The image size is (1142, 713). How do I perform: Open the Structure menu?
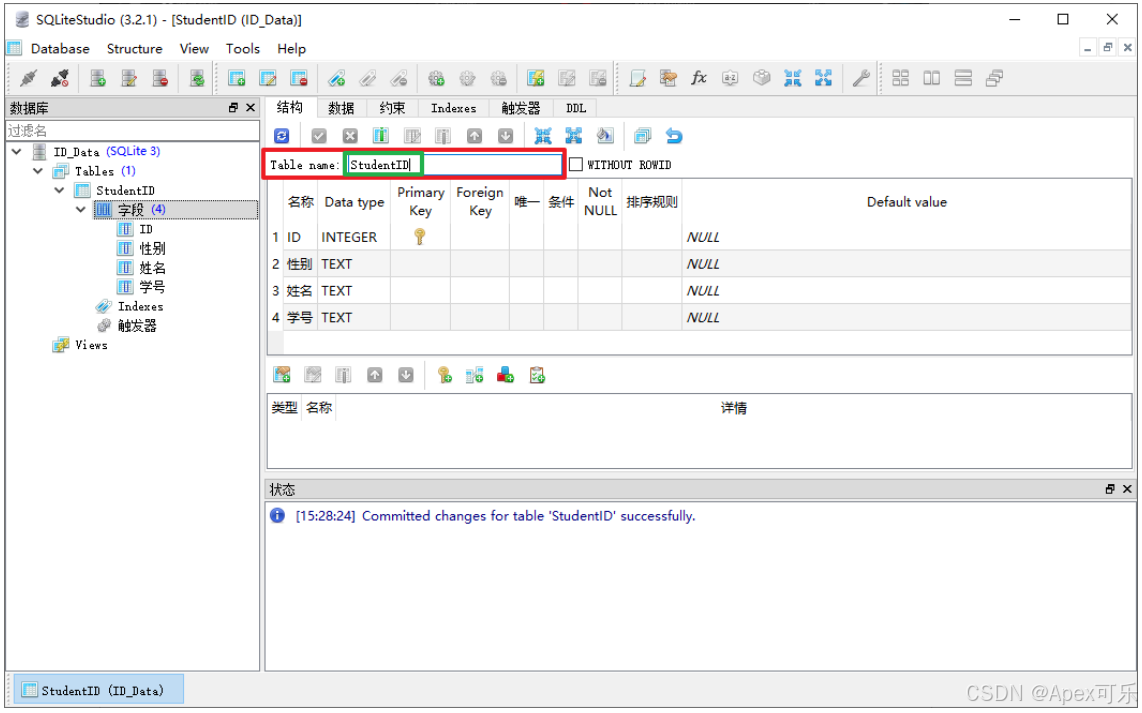click(x=135, y=49)
